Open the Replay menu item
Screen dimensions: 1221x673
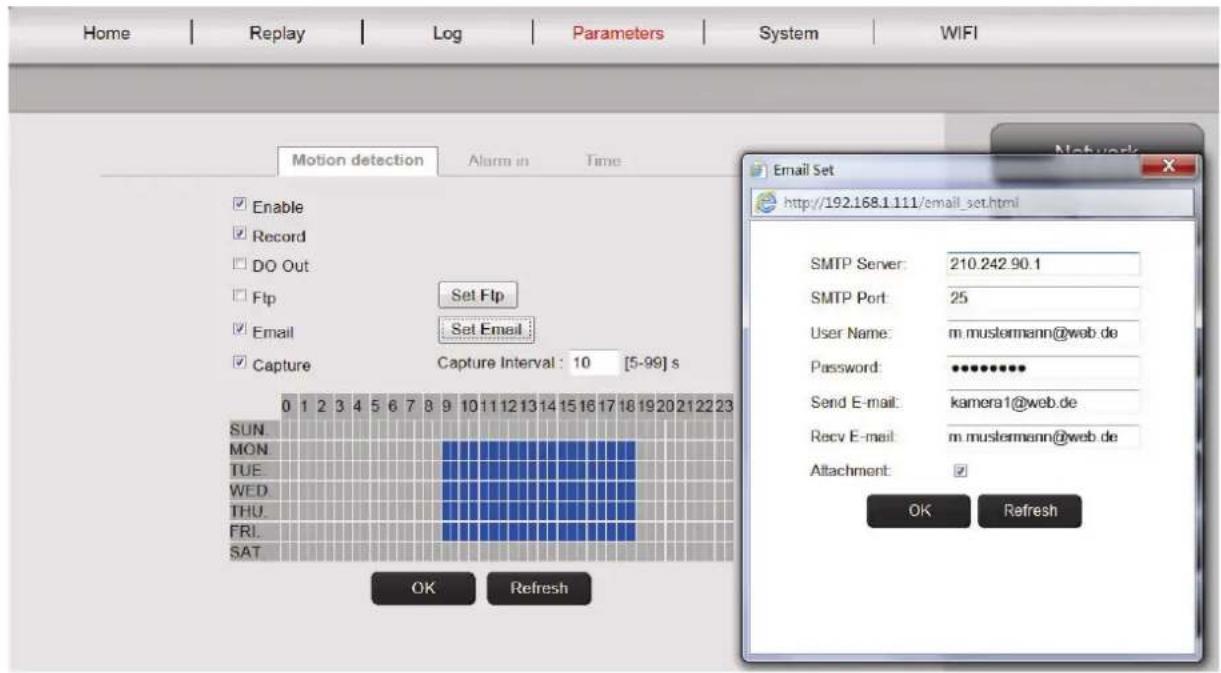point(276,33)
